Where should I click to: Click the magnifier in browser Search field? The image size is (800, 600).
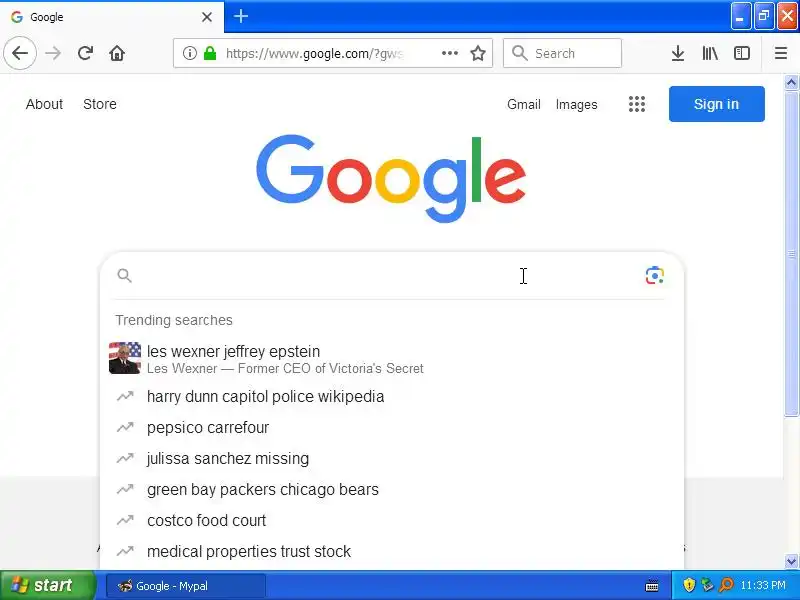[x=519, y=53]
